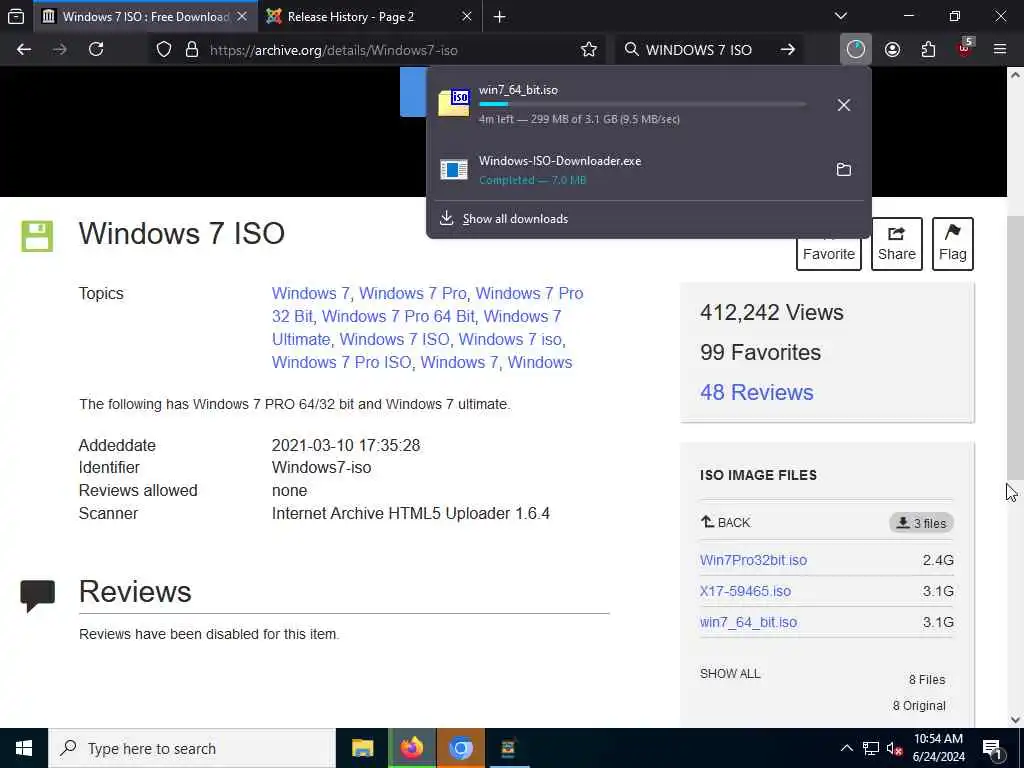Open network tray icon

(871, 748)
